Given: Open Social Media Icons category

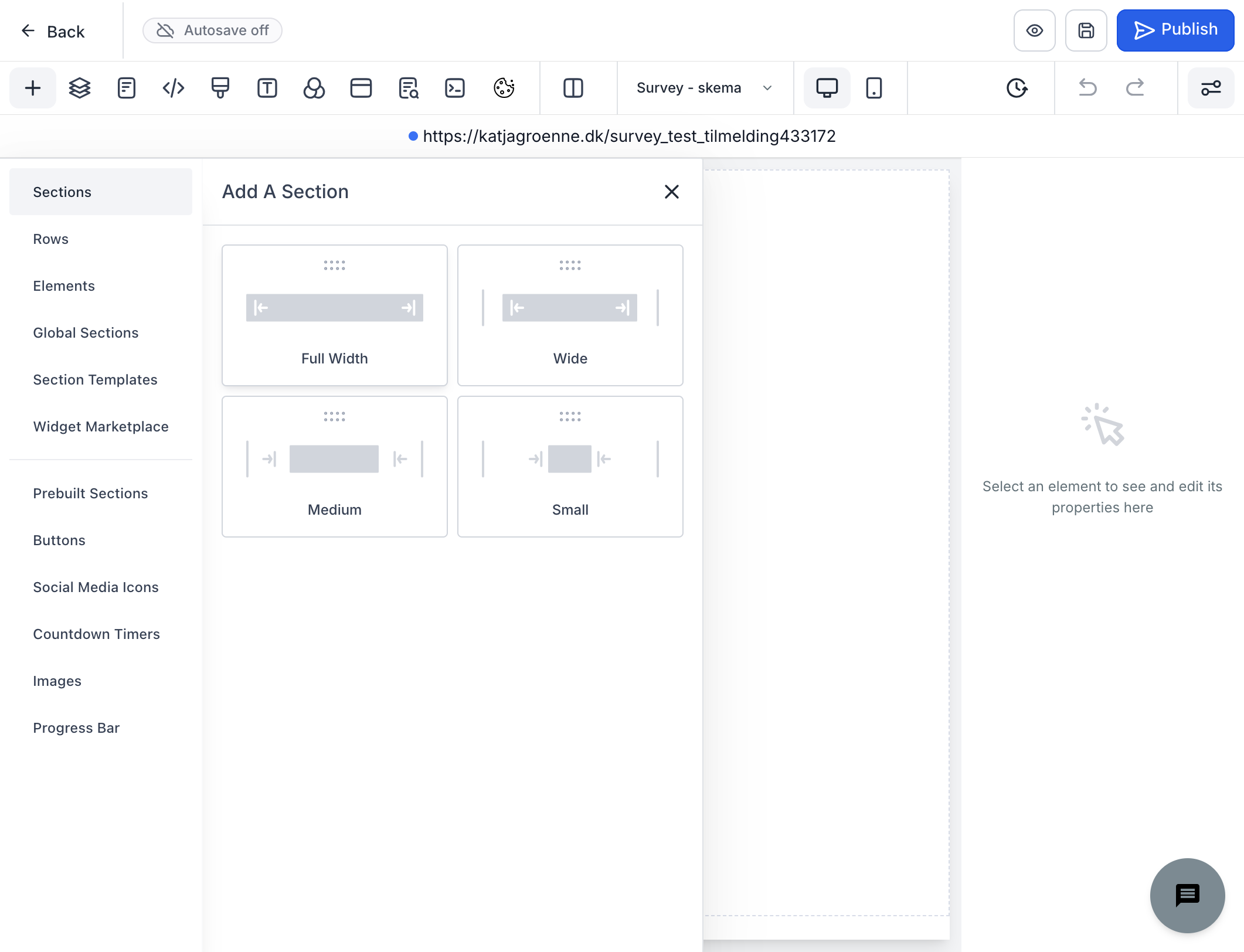Looking at the screenshot, I should [101, 587].
